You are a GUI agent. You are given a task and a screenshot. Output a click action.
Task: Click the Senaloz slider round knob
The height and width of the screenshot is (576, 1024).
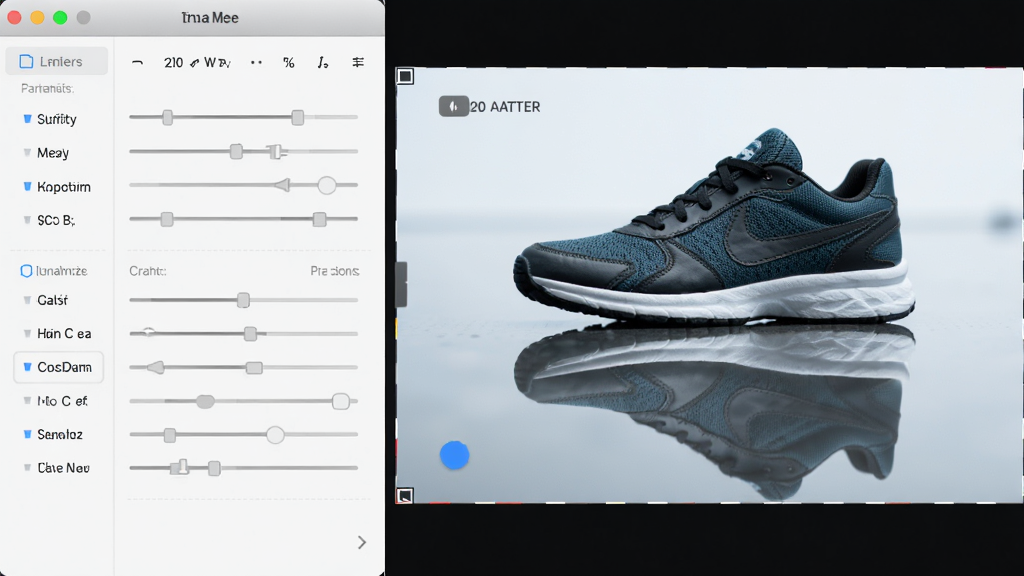(276, 434)
